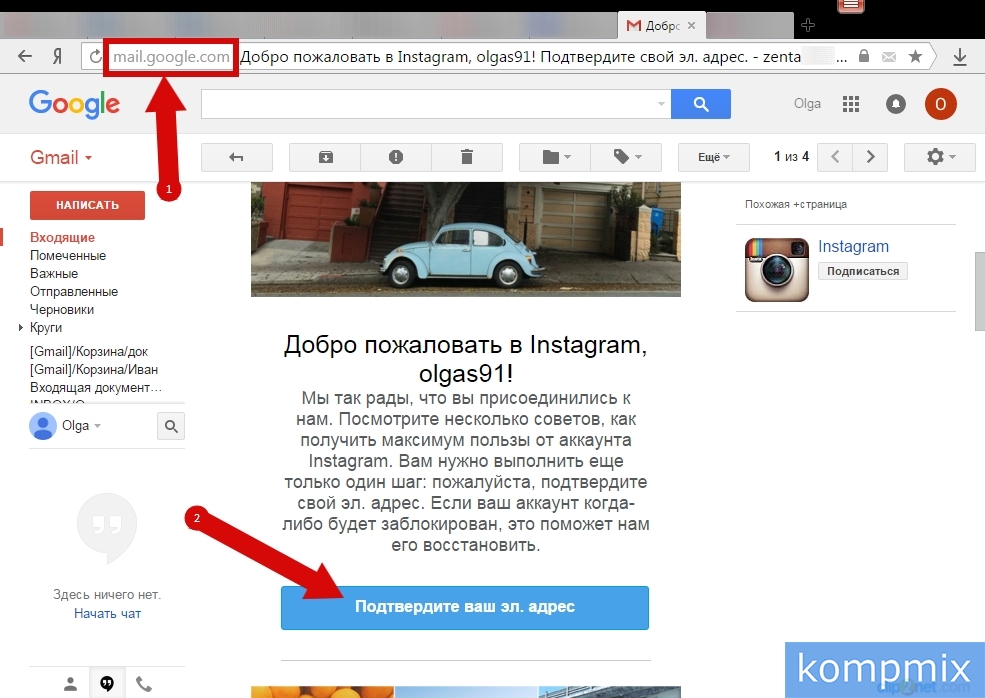
Task: Open a new browser tab with the plus
Action: (x=808, y=25)
